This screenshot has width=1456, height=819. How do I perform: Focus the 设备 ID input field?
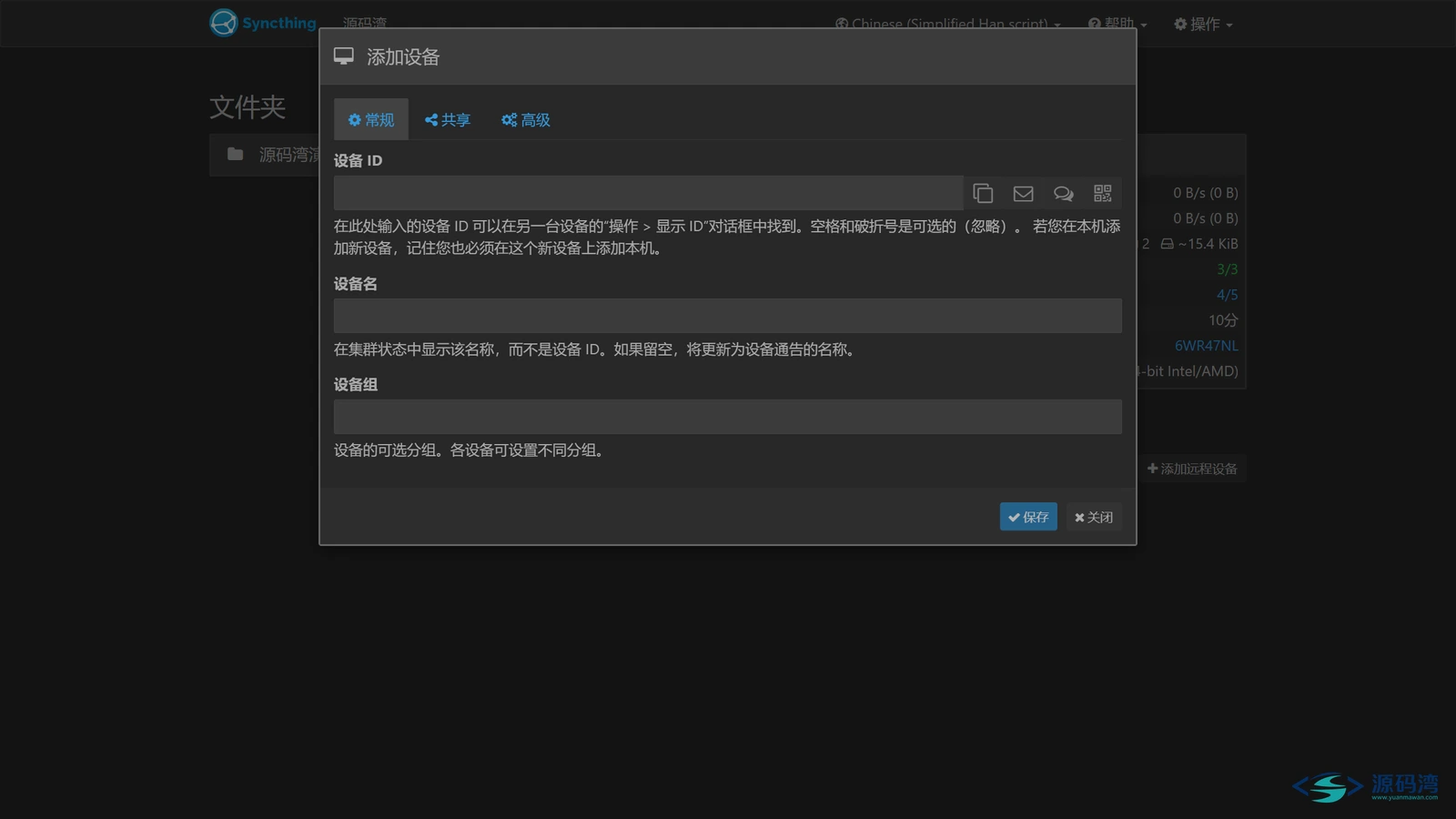coord(648,193)
